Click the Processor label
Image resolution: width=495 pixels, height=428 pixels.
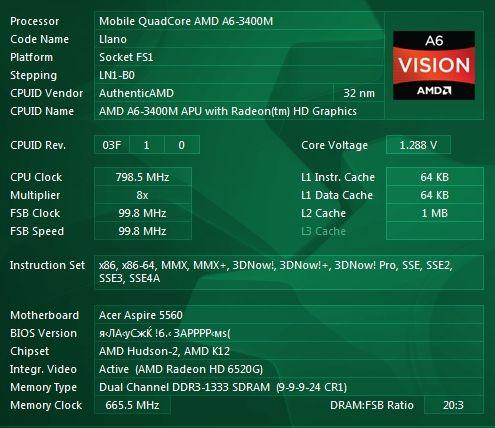[x=35, y=21]
